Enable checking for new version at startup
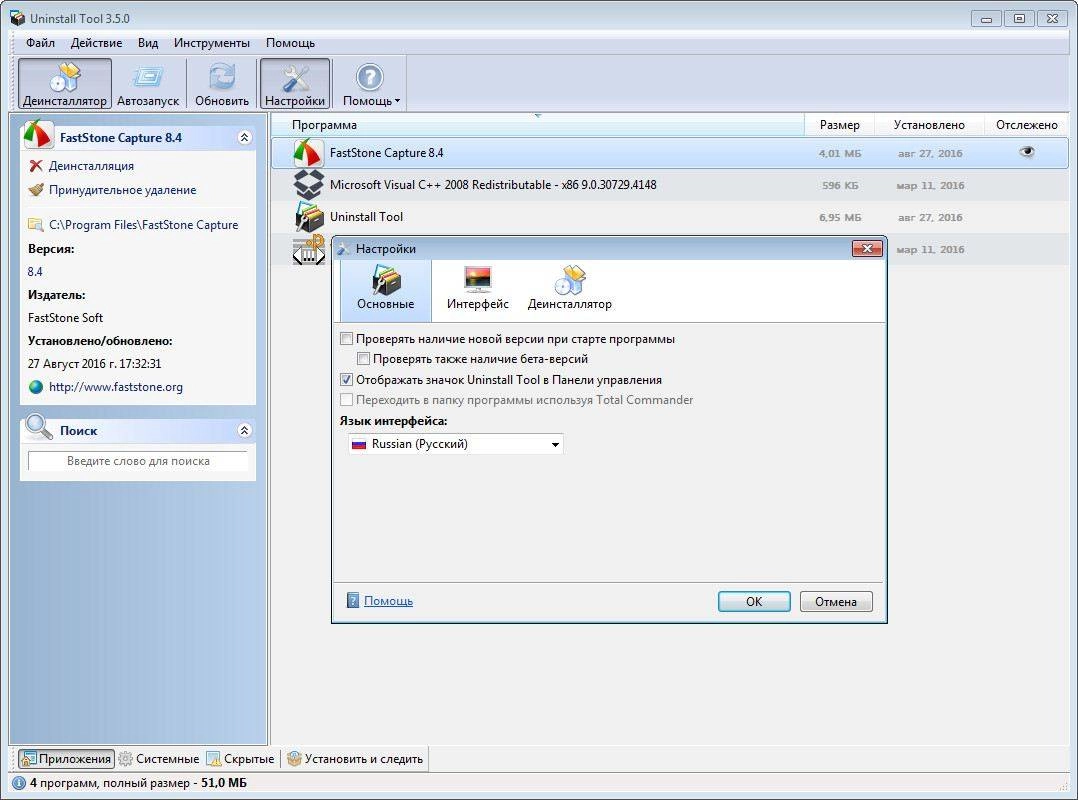 tap(346, 339)
